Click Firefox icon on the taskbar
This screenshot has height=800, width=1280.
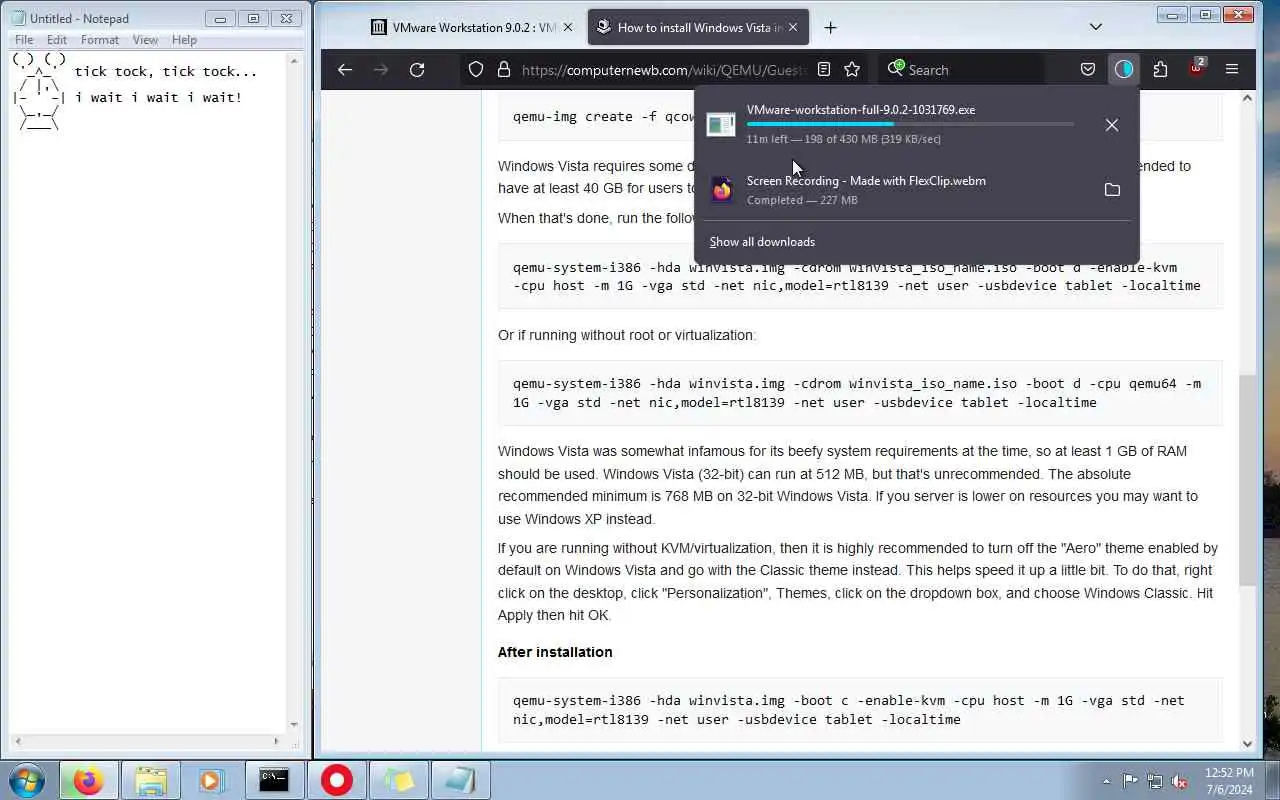pos(88,780)
